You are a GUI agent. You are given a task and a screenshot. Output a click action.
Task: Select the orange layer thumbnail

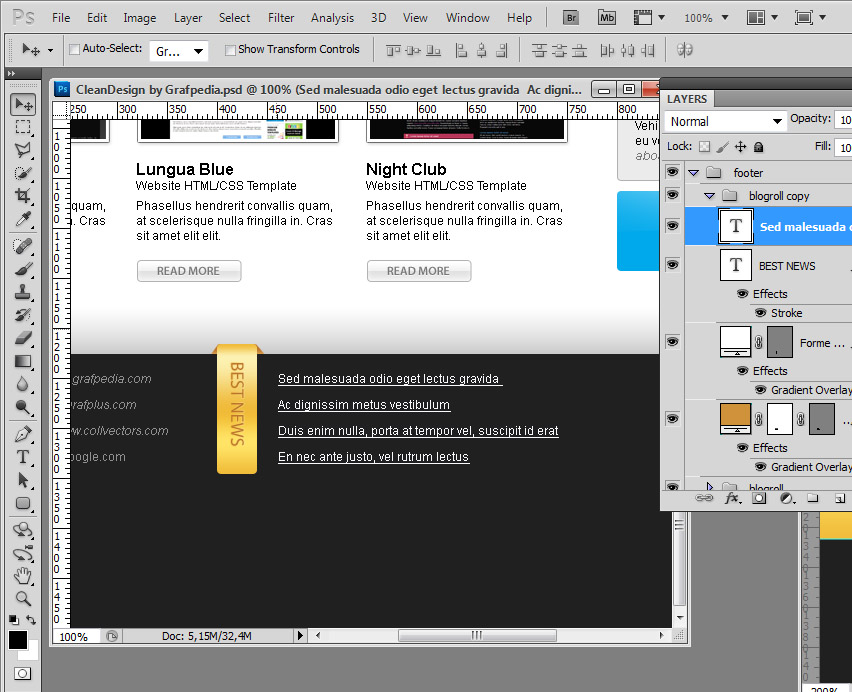pos(735,418)
